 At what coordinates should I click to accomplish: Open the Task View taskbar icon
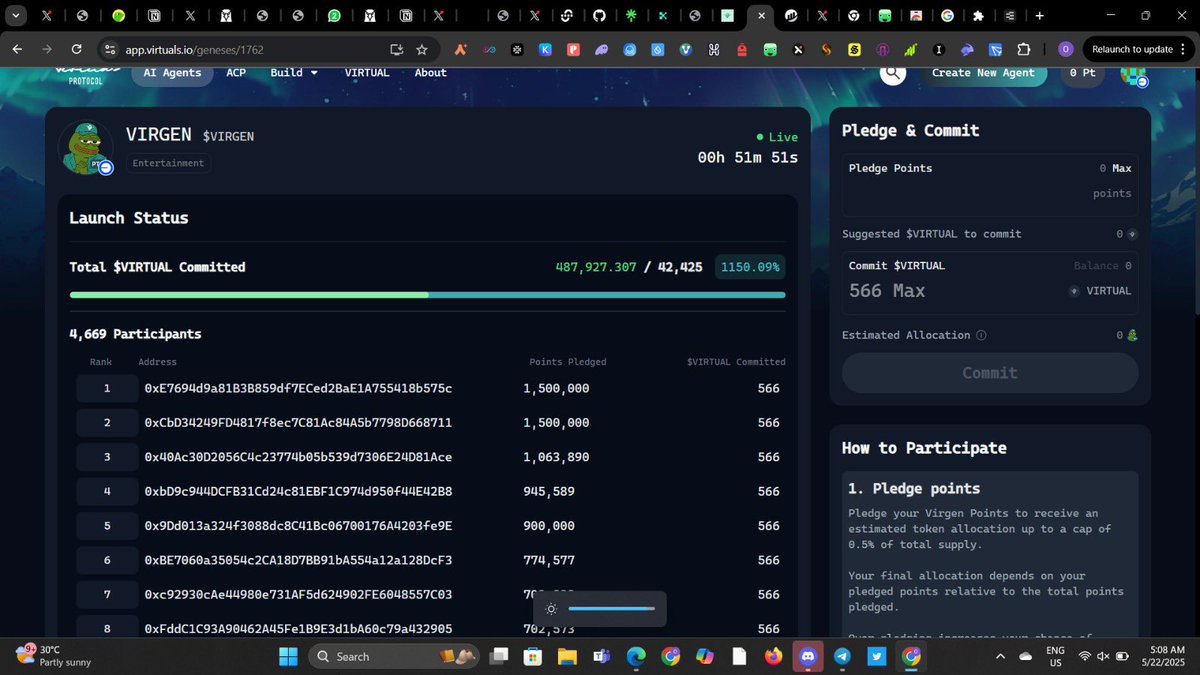pos(498,656)
